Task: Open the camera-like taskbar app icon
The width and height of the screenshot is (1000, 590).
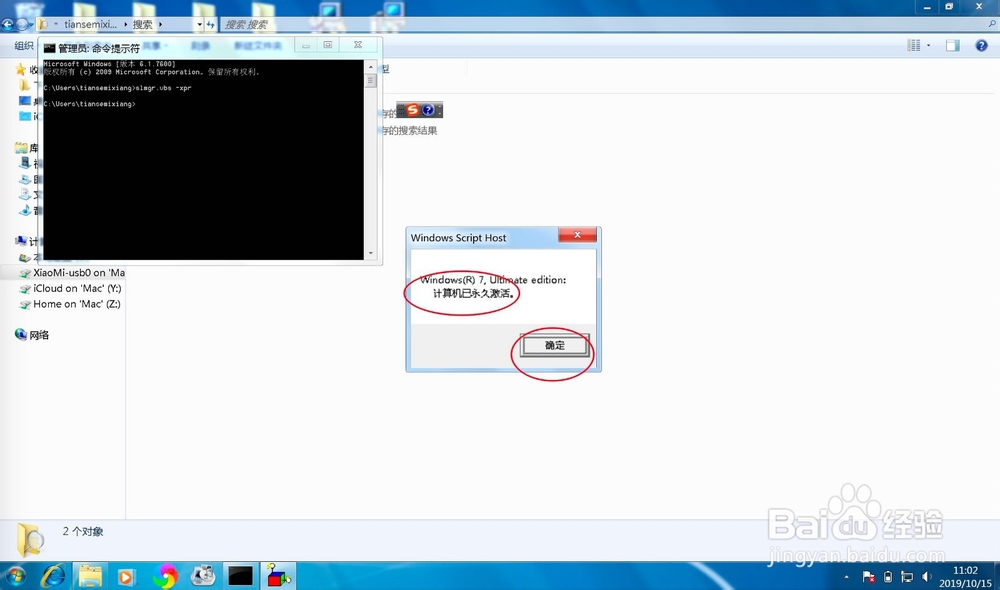Action: pos(203,576)
